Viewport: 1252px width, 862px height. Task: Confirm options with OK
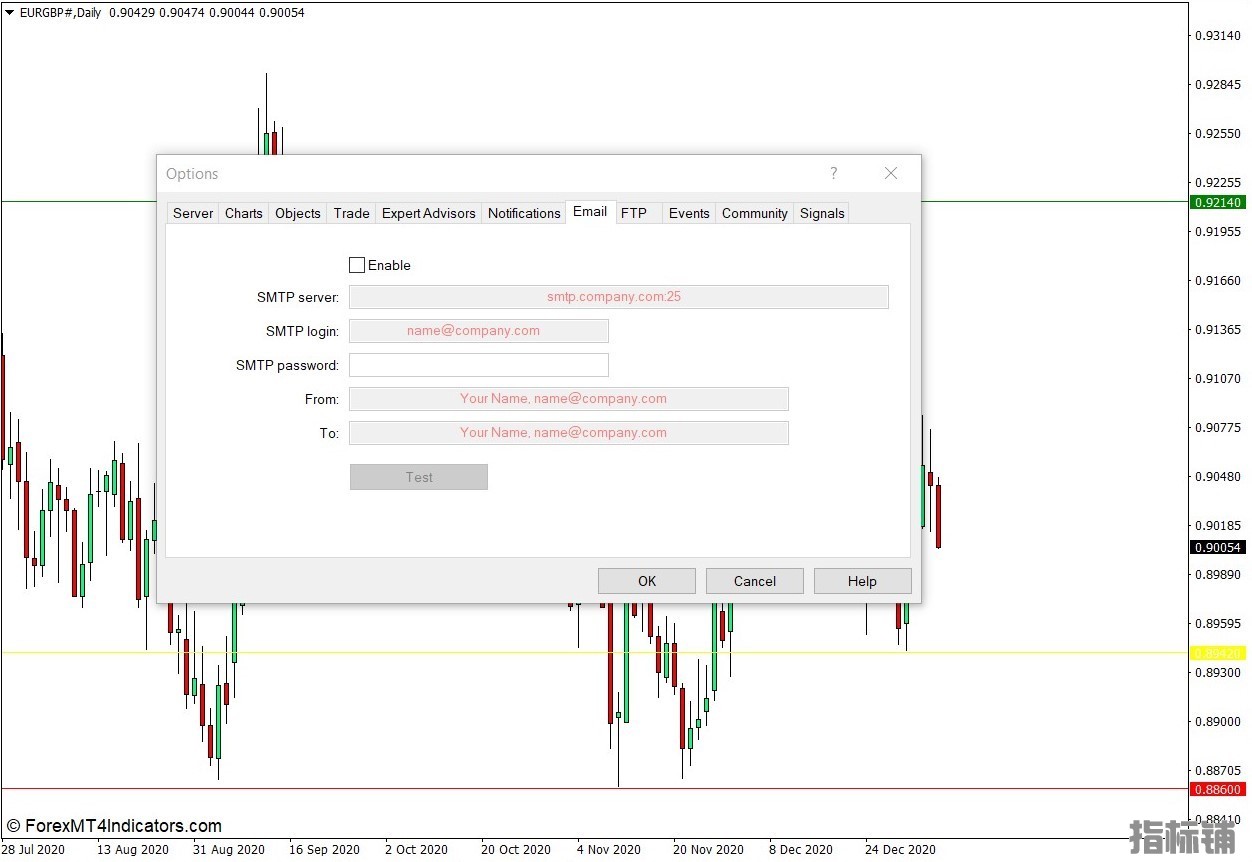pyautogui.click(x=647, y=581)
